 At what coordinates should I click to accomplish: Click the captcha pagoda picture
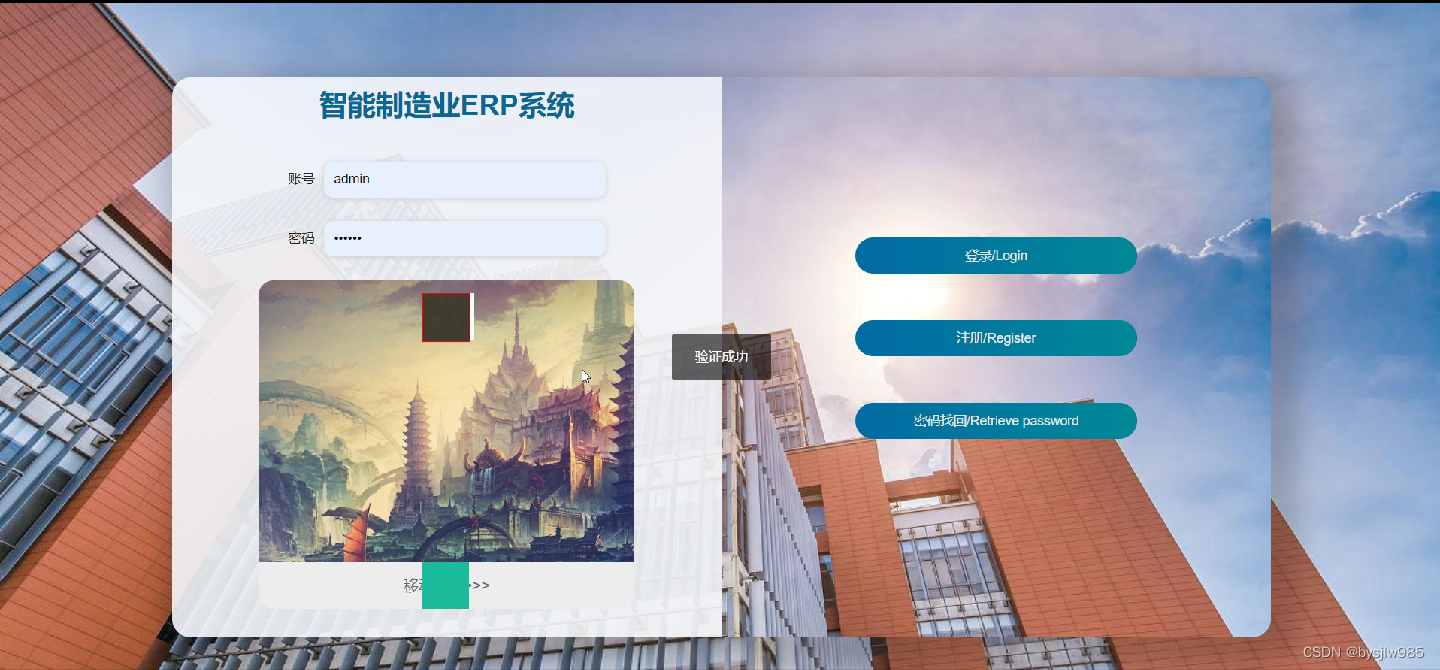pyautogui.click(x=446, y=421)
